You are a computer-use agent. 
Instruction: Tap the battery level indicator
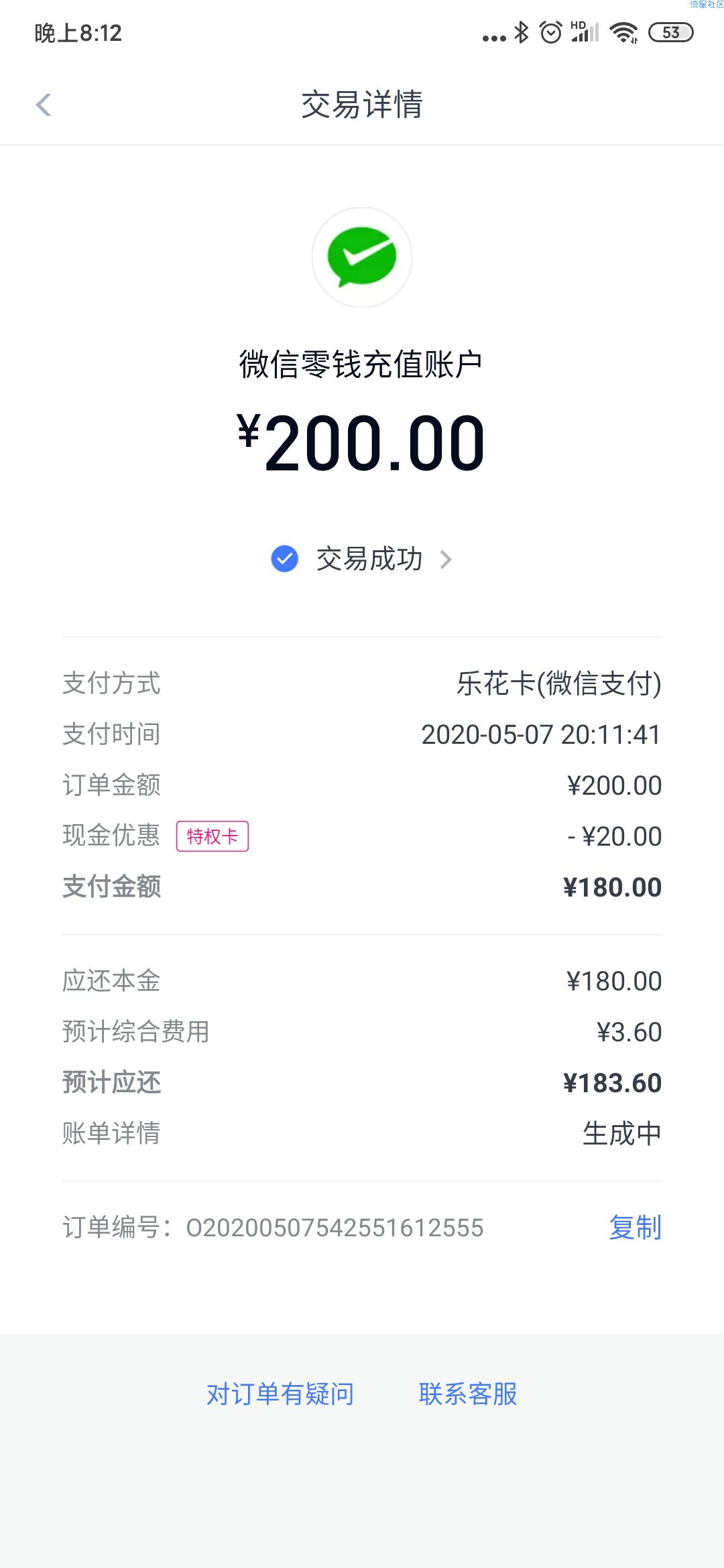click(x=671, y=32)
